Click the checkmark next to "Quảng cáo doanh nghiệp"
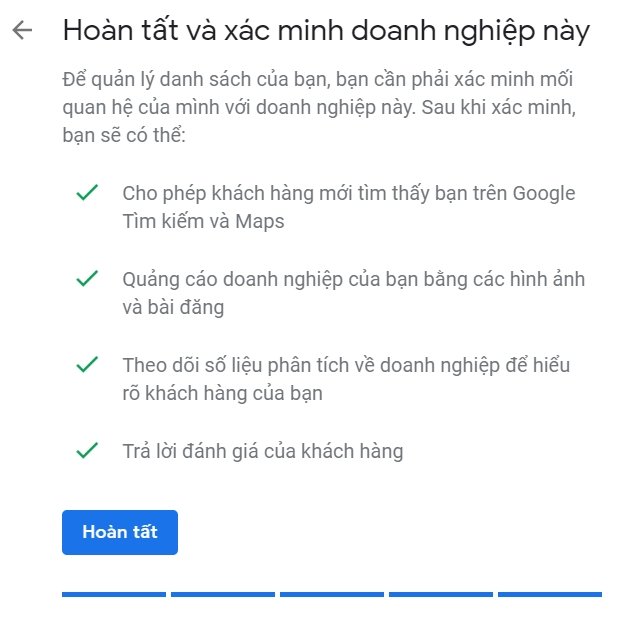This screenshot has width=630, height=623. coord(86,278)
